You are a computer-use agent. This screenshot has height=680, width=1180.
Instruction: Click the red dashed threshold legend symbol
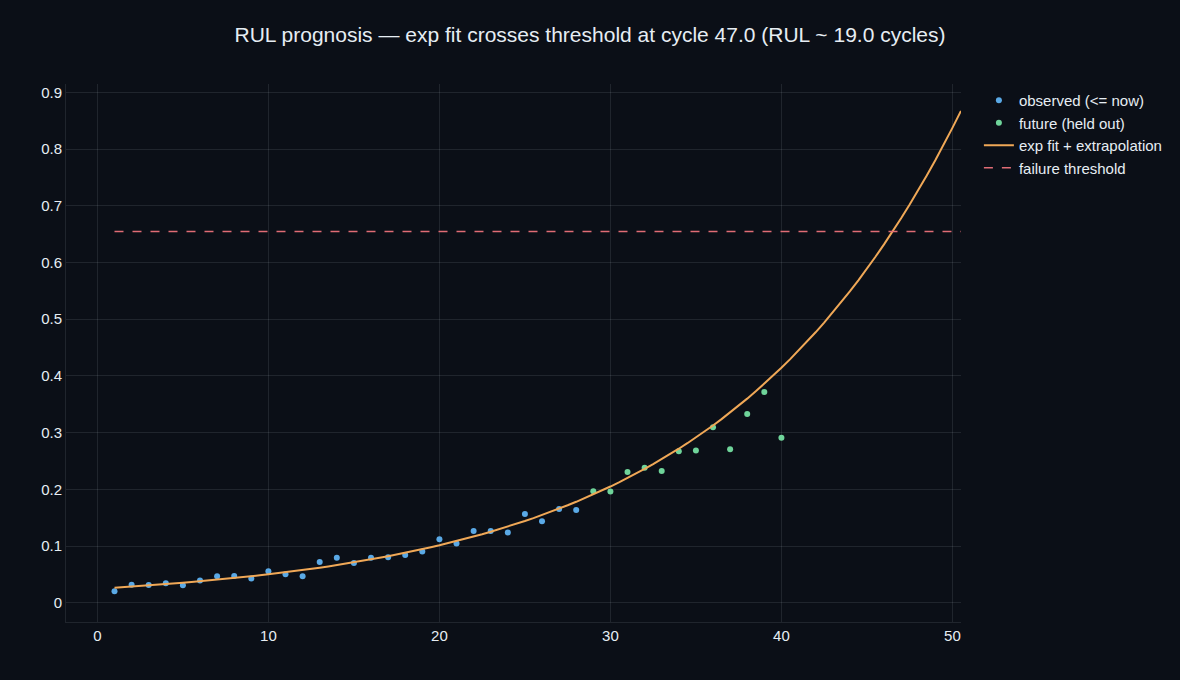tap(999, 168)
